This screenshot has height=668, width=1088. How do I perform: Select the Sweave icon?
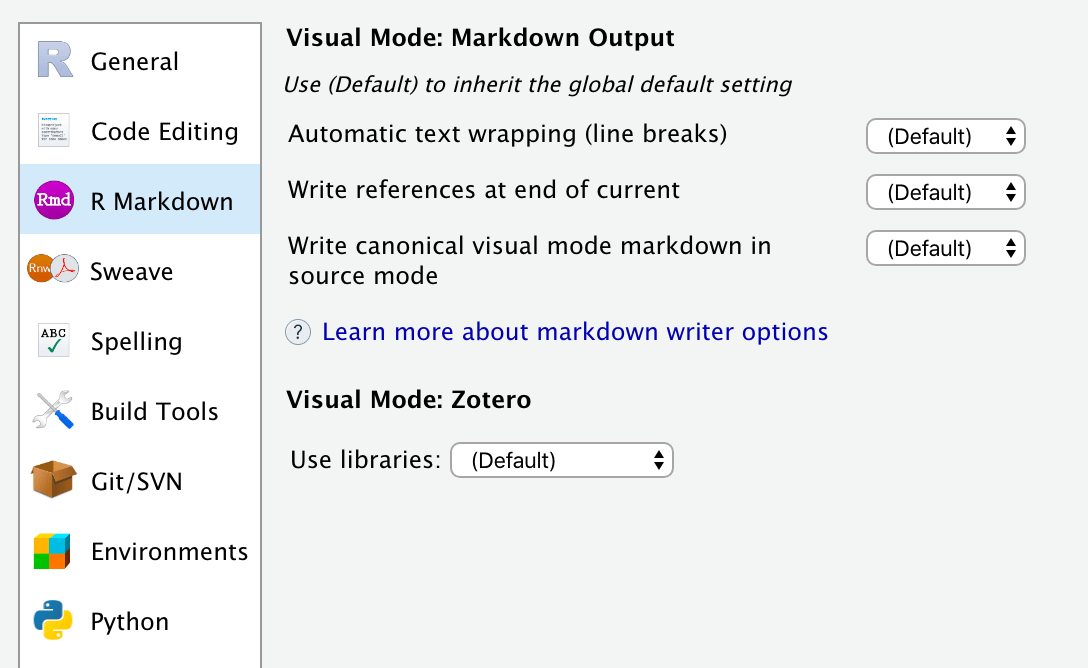click(51, 270)
